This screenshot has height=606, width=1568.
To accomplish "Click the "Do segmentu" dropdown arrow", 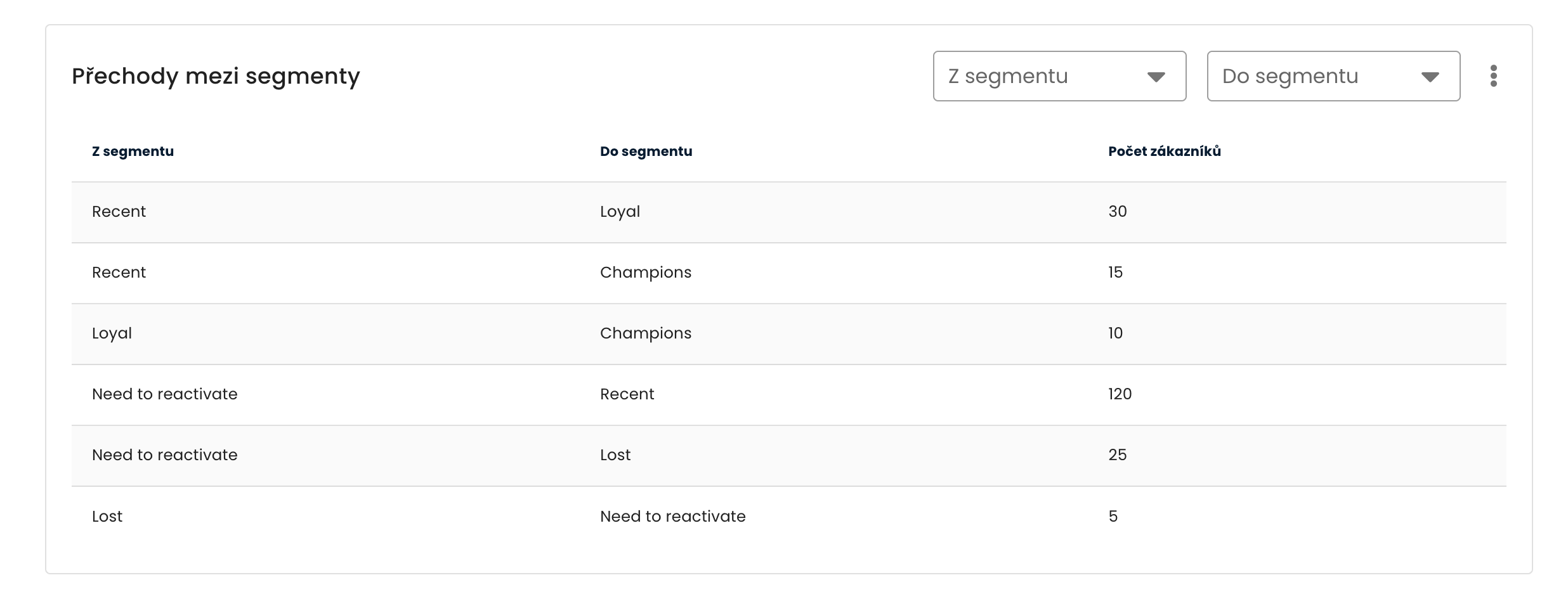I will (1430, 77).
